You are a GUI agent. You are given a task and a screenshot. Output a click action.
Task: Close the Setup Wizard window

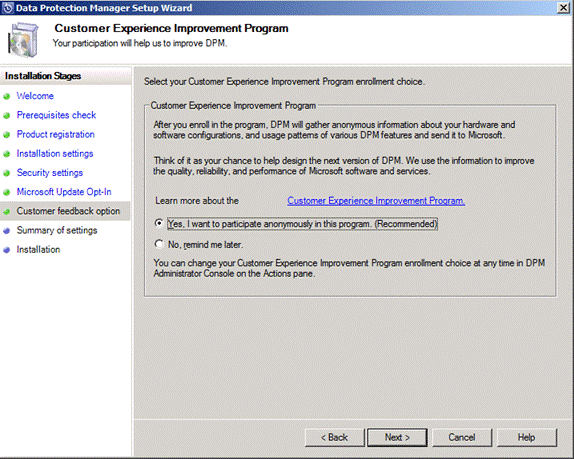point(563,8)
